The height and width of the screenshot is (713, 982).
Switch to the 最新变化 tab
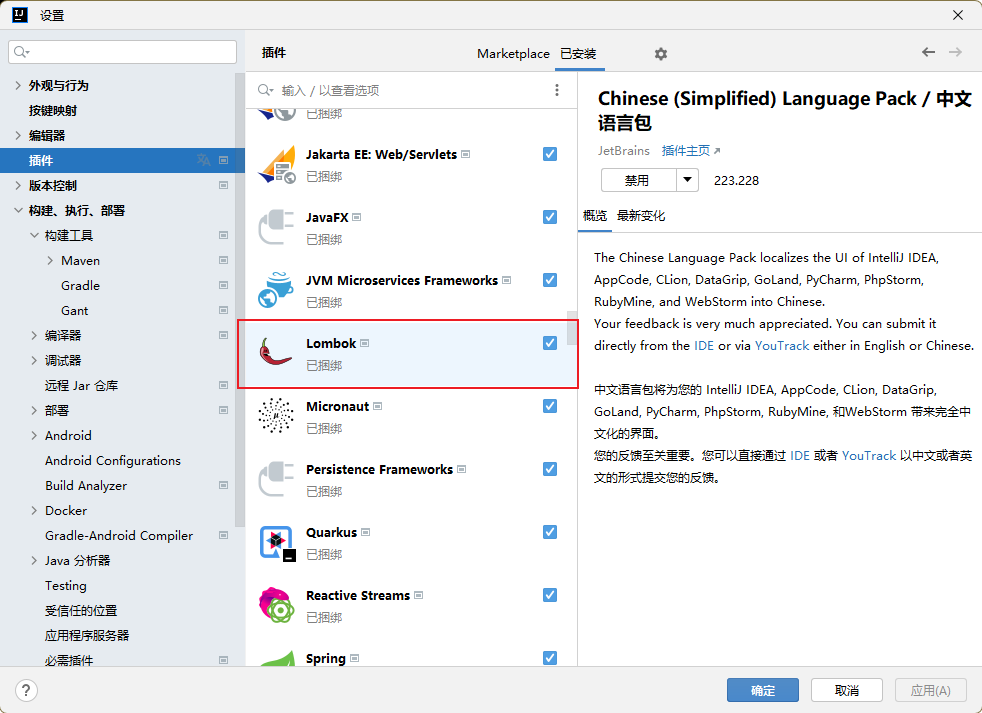(x=641, y=216)
